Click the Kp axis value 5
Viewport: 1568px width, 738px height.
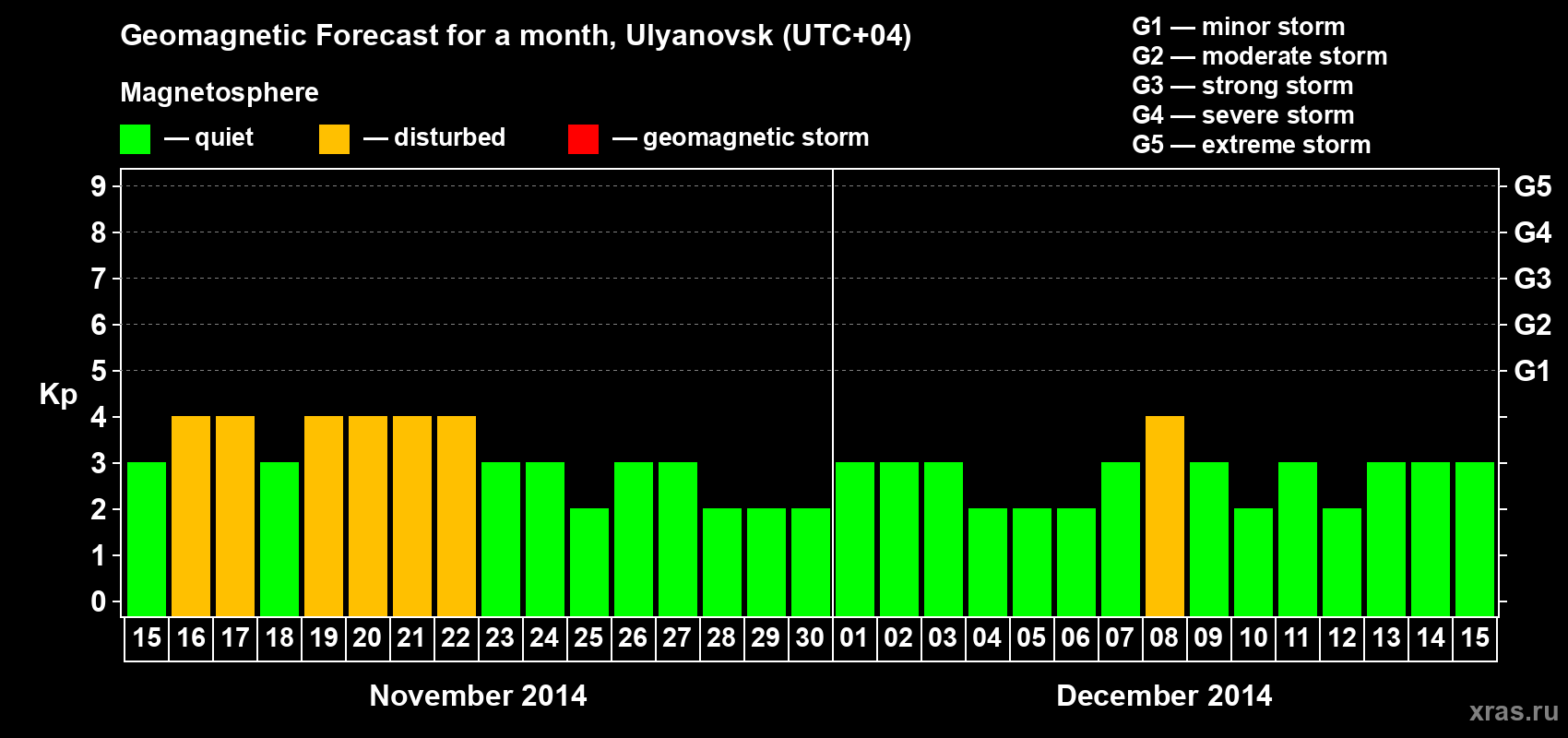(99, 371)
